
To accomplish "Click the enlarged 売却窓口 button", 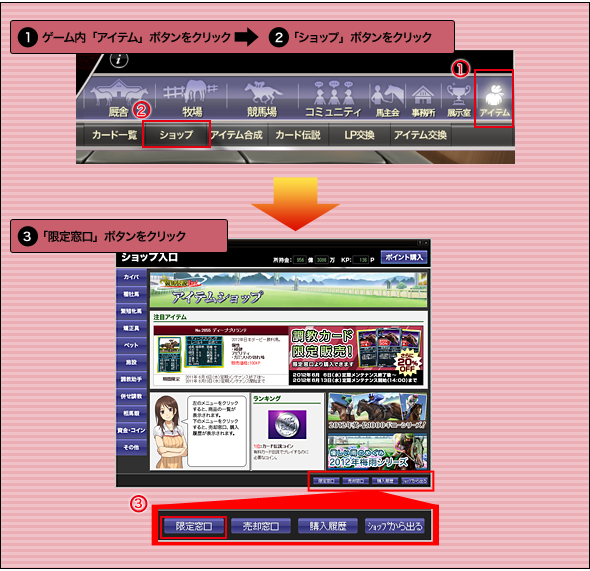I will click(x=261, y=526).
